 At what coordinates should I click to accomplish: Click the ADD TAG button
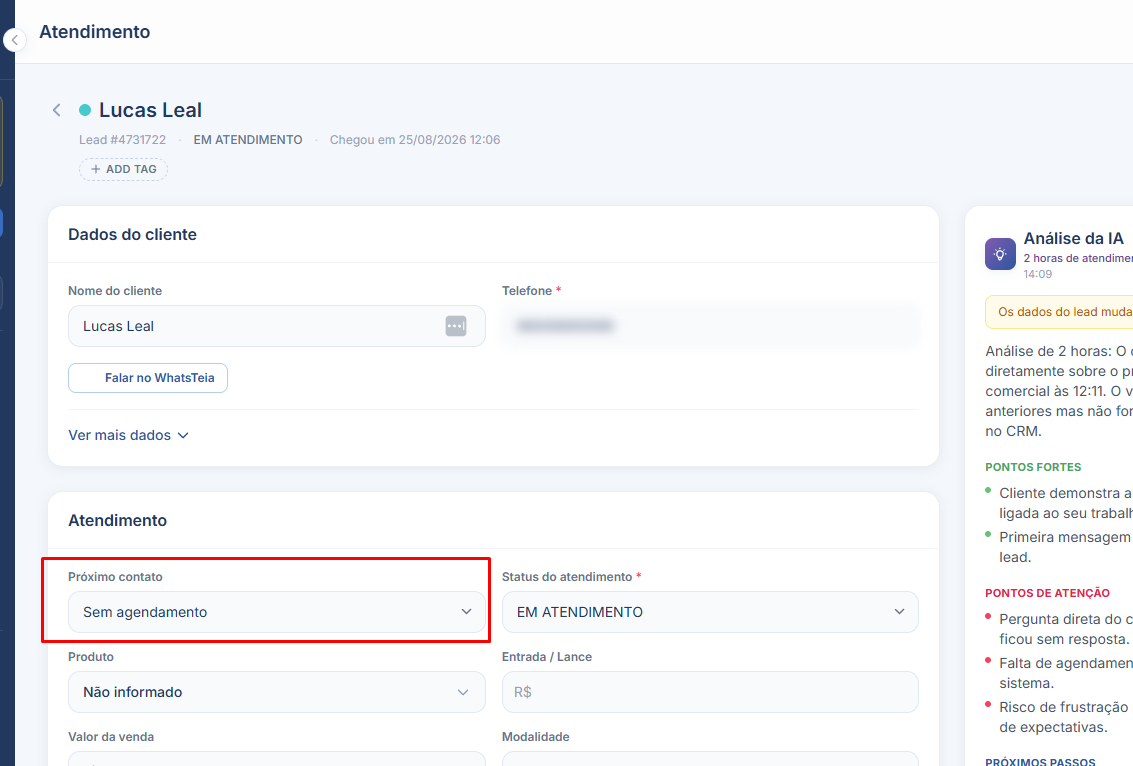click(124, 169)
